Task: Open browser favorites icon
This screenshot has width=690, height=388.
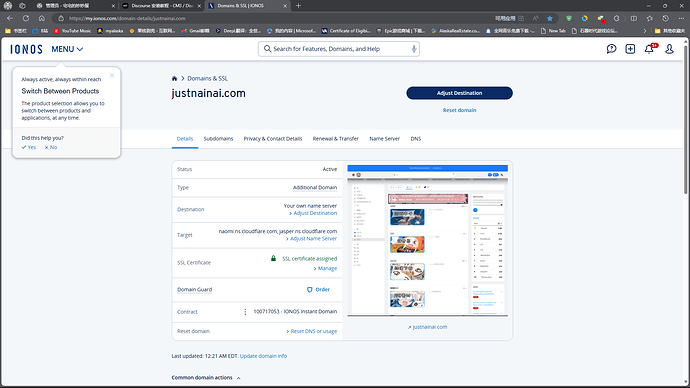Action: pyautogui.click(x=650, y=18)
